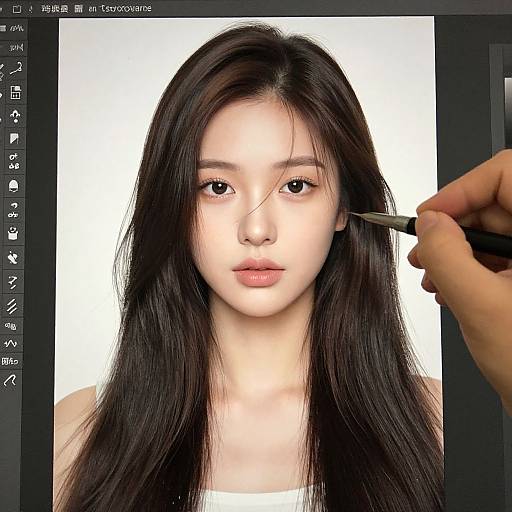Select the tilted eyedropper-like tool icon
This screenshot has width=512, height=512.
13,258
